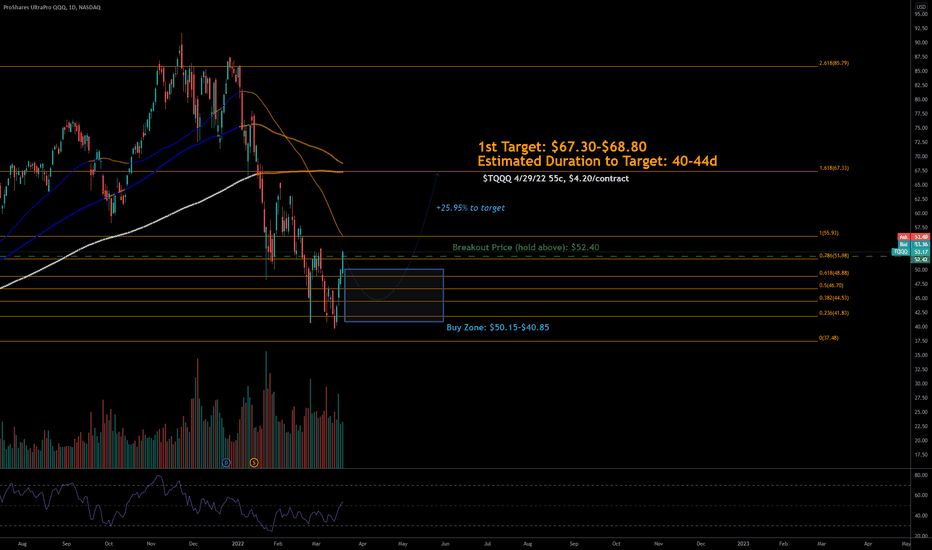Click the 0(37.48) Fibonacci level label

click(x=829, y=338)
